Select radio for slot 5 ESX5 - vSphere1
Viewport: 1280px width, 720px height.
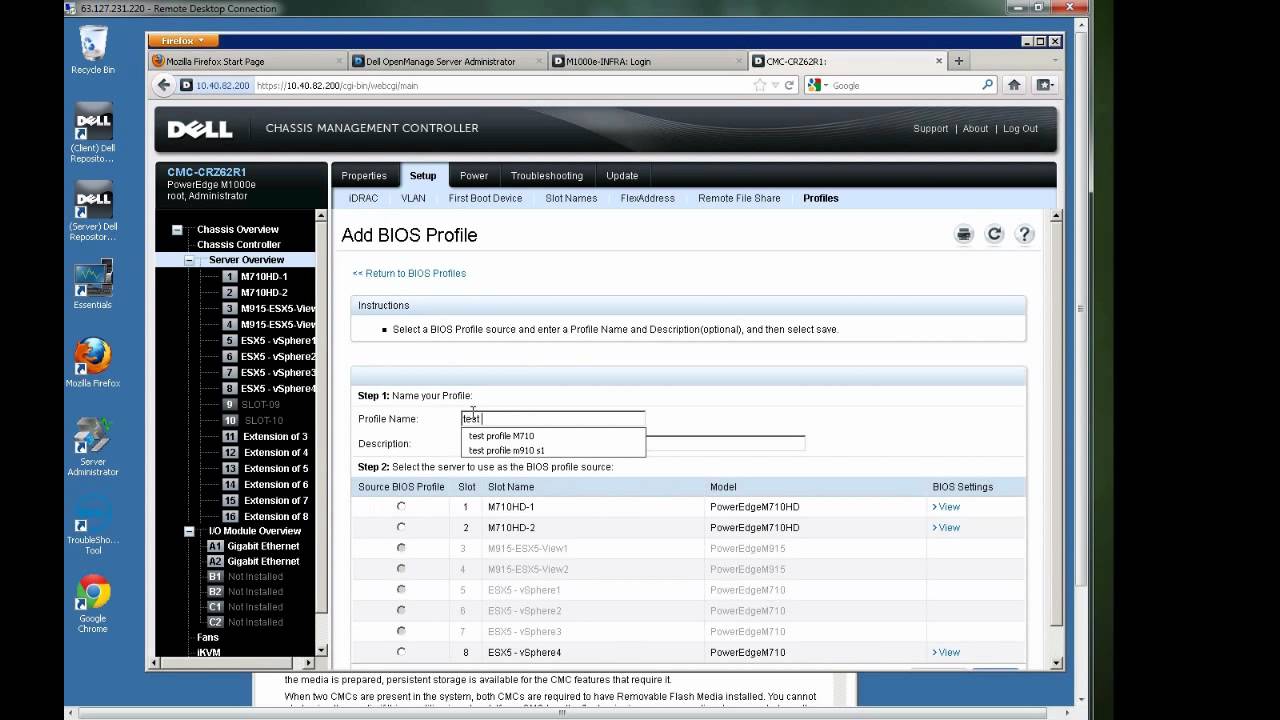401,590
